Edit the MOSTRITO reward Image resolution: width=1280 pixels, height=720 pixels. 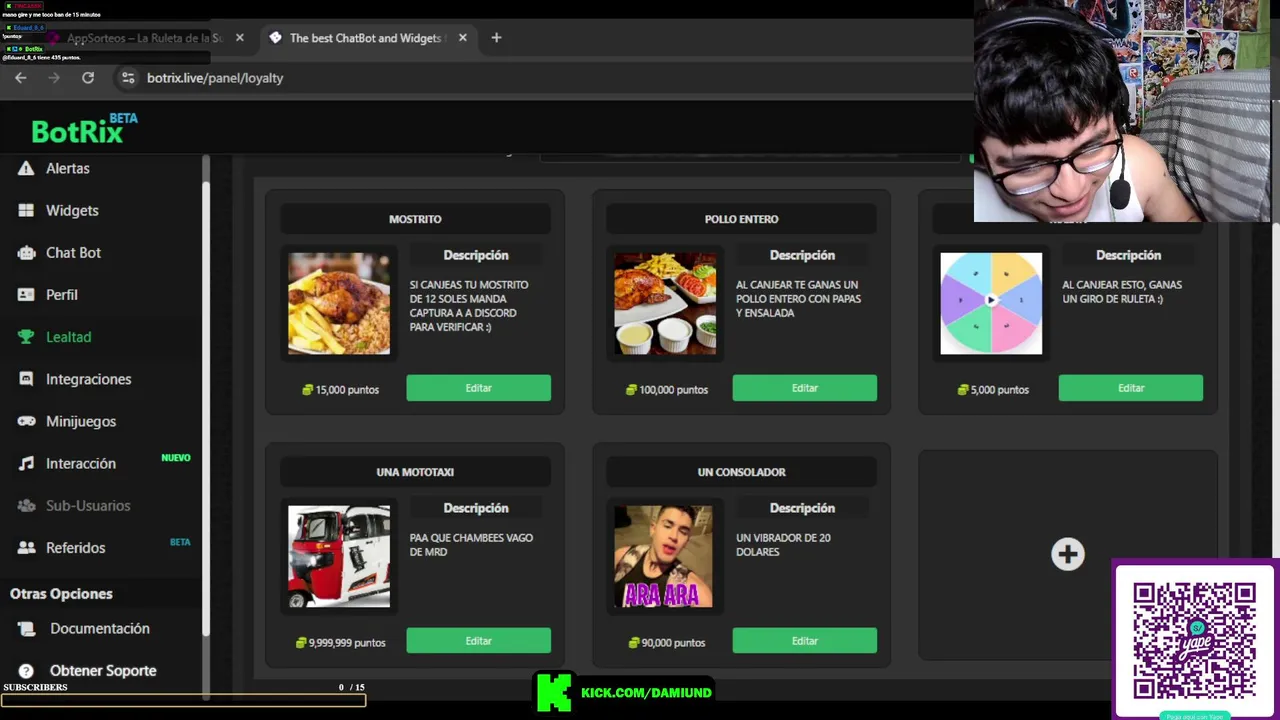[x=478, y=388]
